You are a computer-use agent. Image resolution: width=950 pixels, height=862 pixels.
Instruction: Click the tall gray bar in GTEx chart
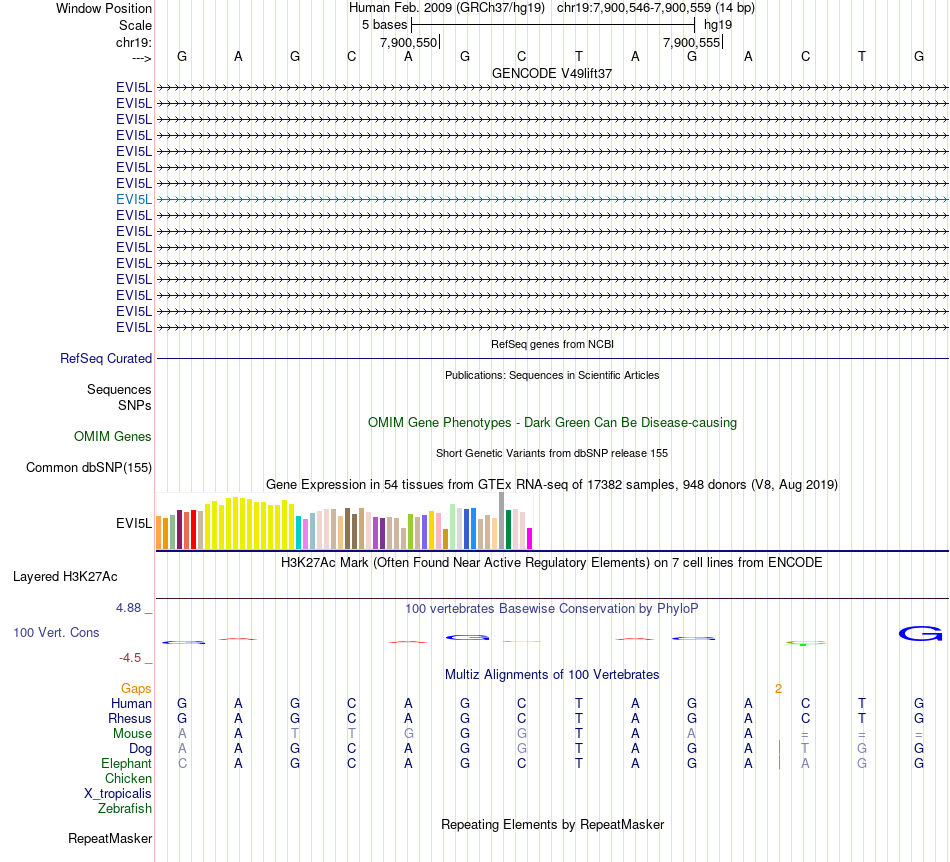(502, 521)
